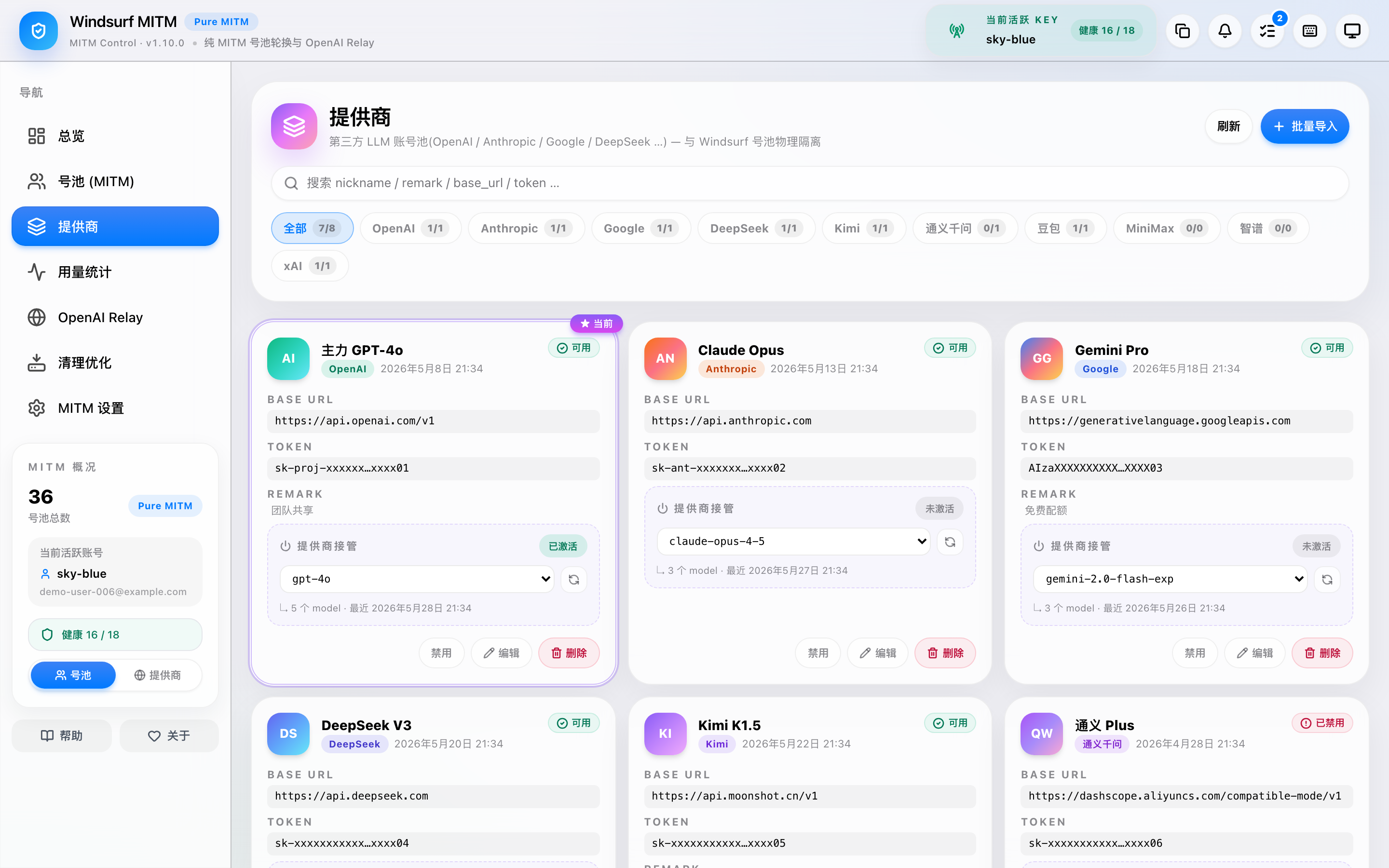
Task: Filter providers by Anthropic
Action: click(x=526, y=229)
